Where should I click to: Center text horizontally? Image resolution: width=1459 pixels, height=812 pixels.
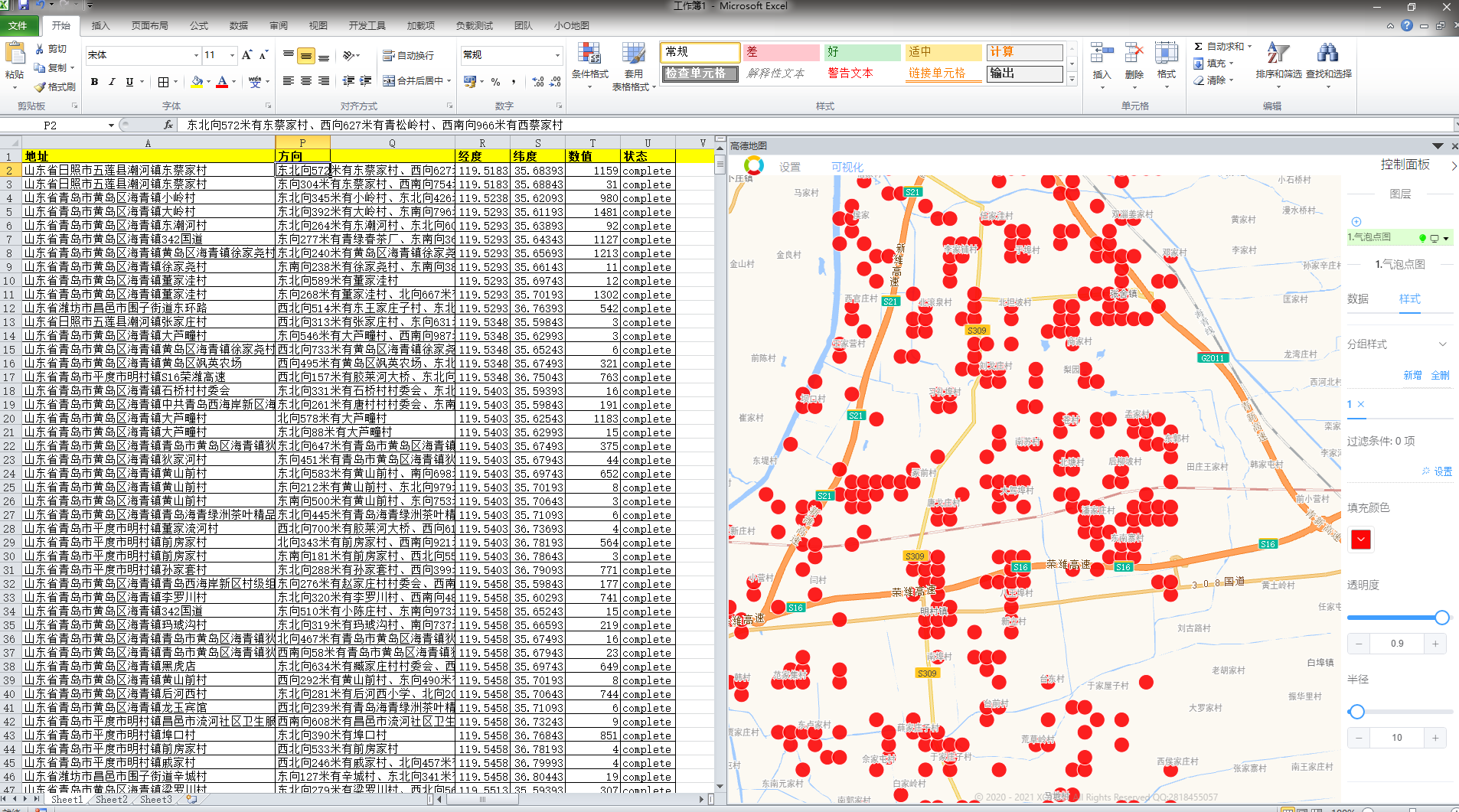coord(306,81)
